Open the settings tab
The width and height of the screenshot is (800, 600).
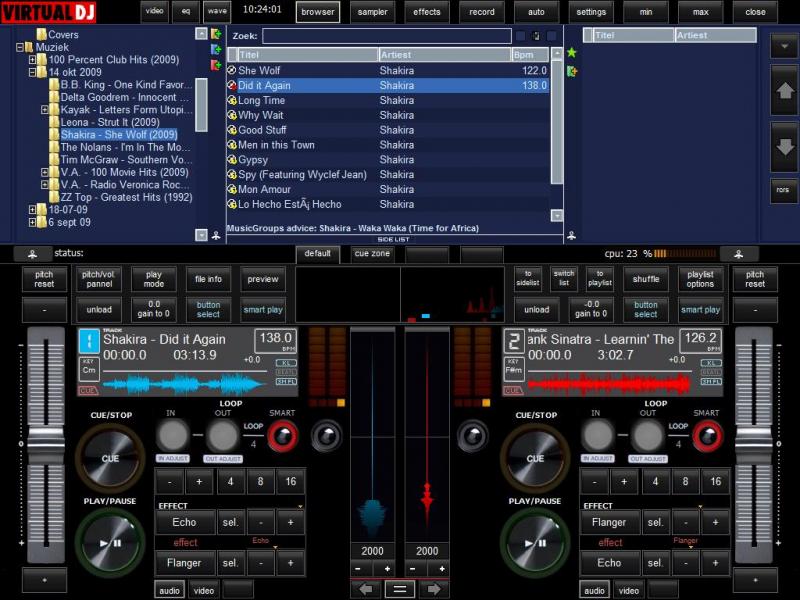point(591,12)
